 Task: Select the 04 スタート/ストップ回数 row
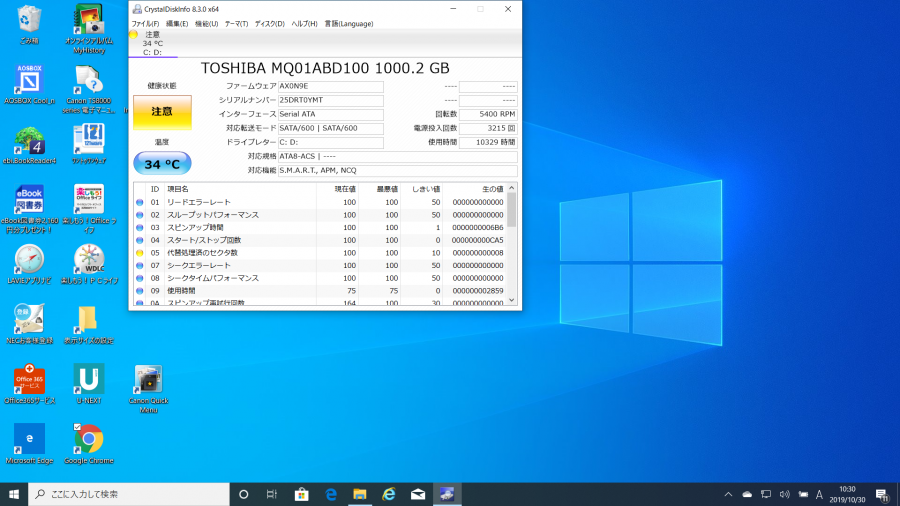[320, 240]
